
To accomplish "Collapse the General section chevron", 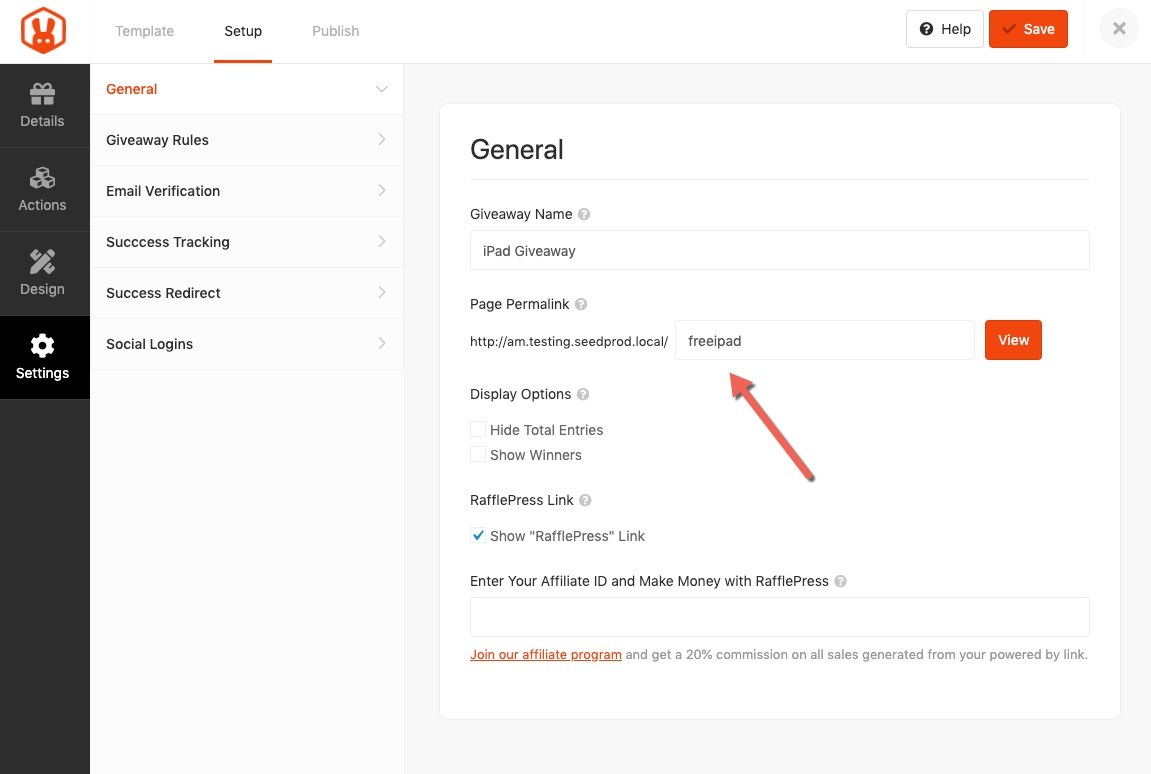I will point(382,89).
